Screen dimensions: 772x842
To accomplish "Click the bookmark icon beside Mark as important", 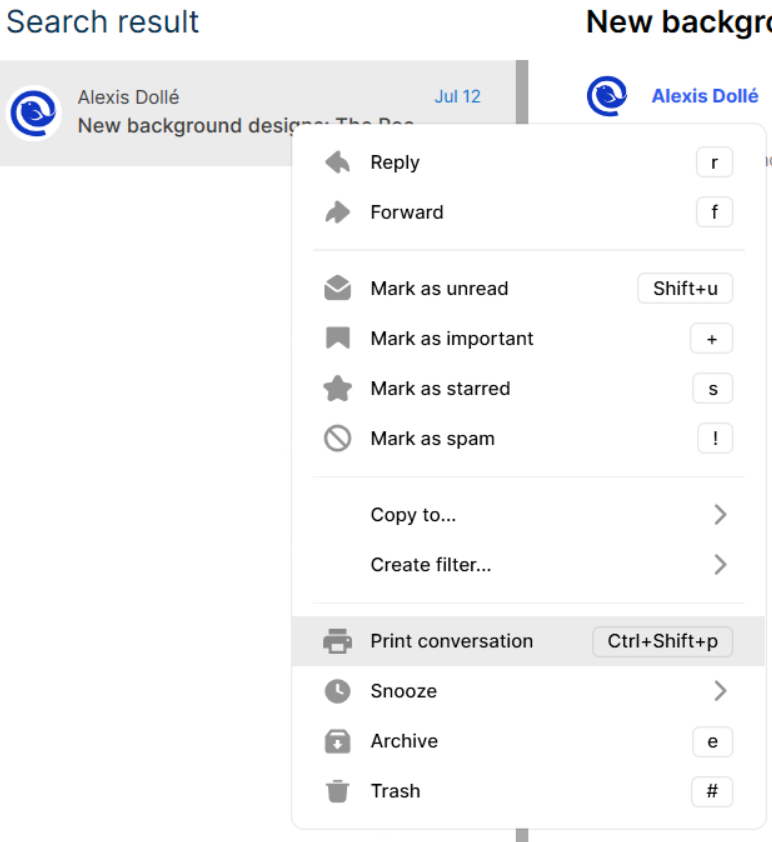I will [337, 338].
